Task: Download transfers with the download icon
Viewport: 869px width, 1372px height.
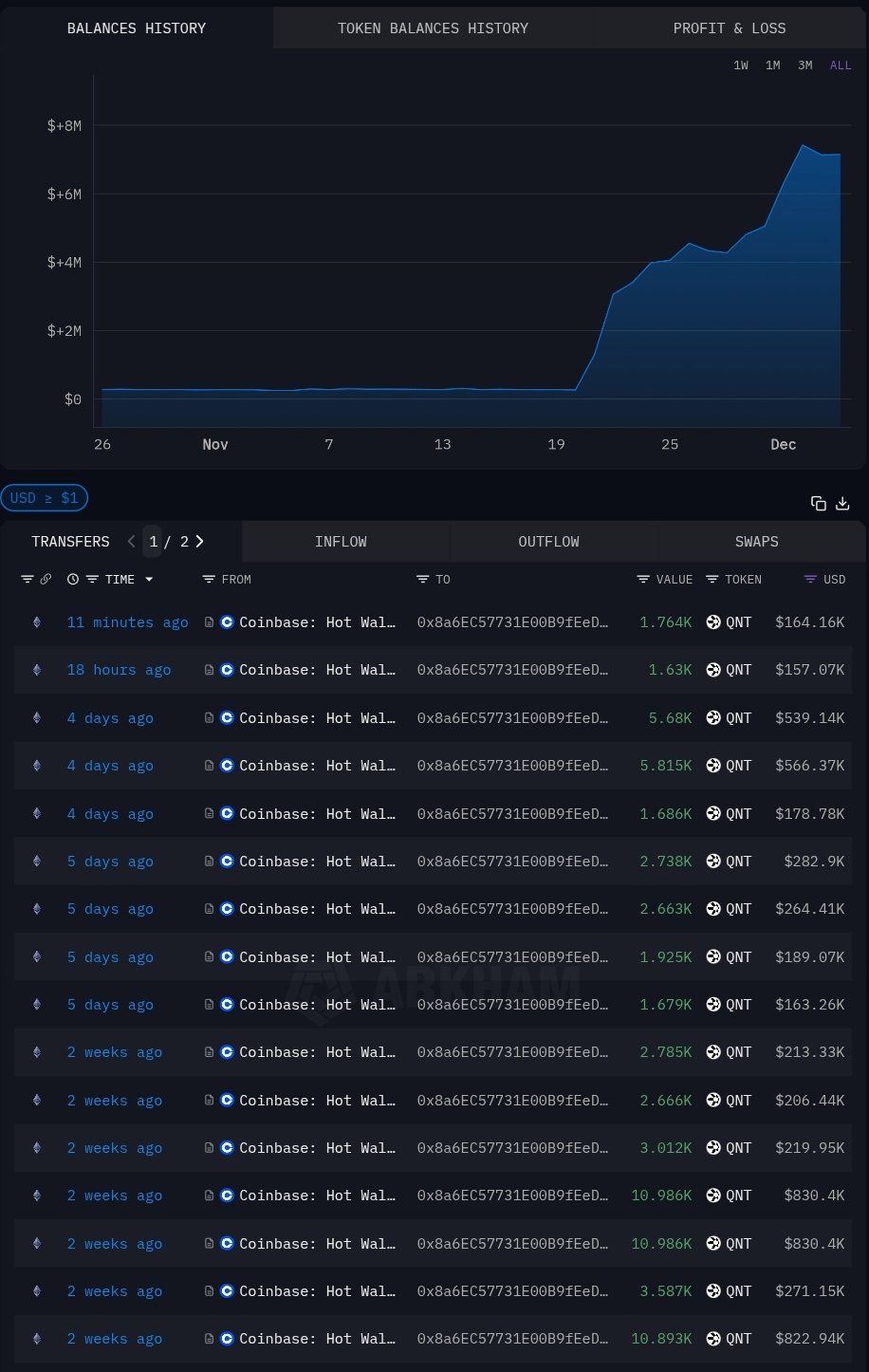Action: point(842,504)
